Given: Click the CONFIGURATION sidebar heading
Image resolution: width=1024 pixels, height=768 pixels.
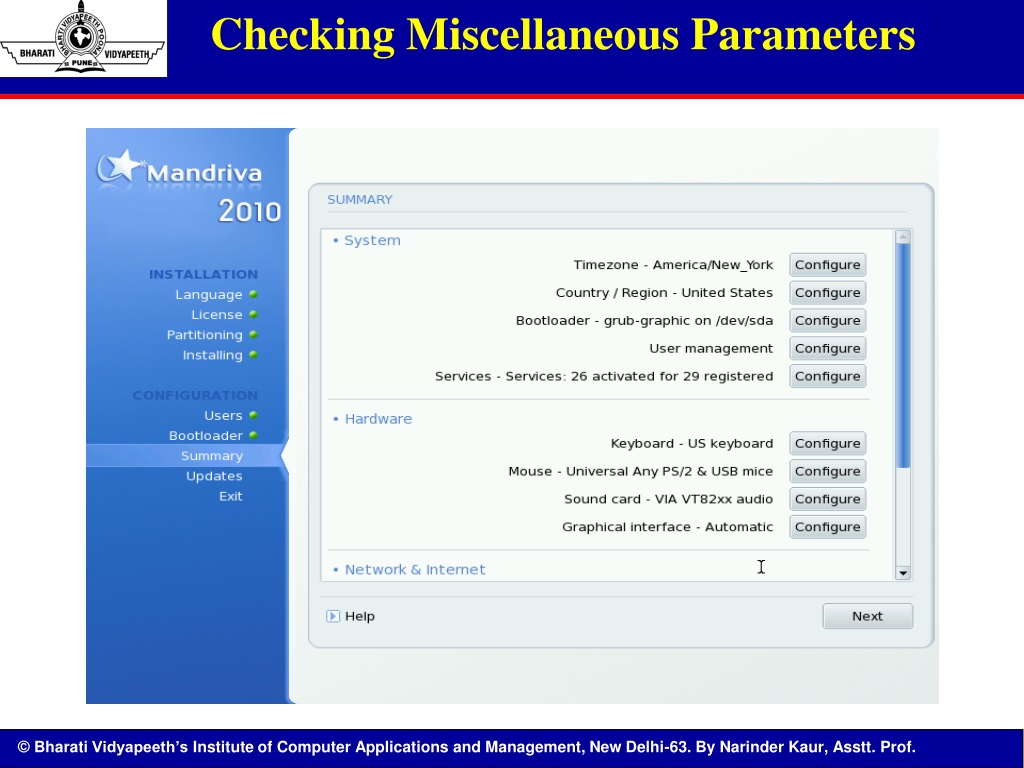Looking at the screenshot, I should click(x=195, y=395).
